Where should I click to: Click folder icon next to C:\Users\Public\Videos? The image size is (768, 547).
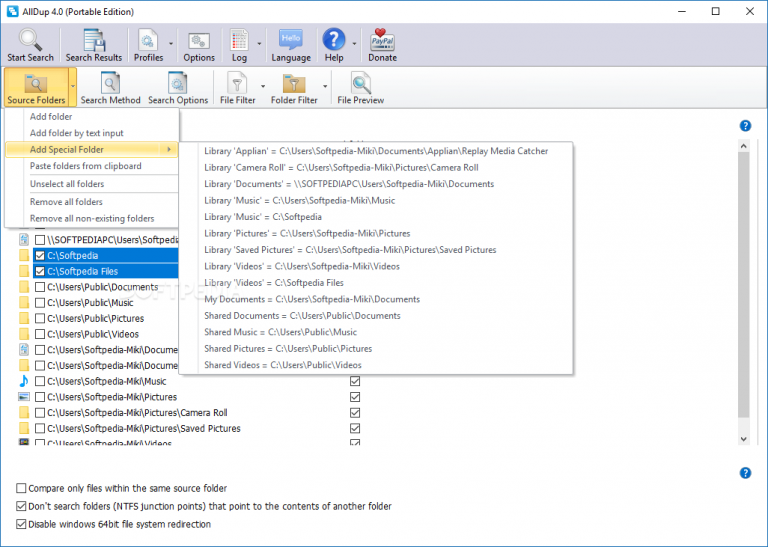(x=24, y=334)
